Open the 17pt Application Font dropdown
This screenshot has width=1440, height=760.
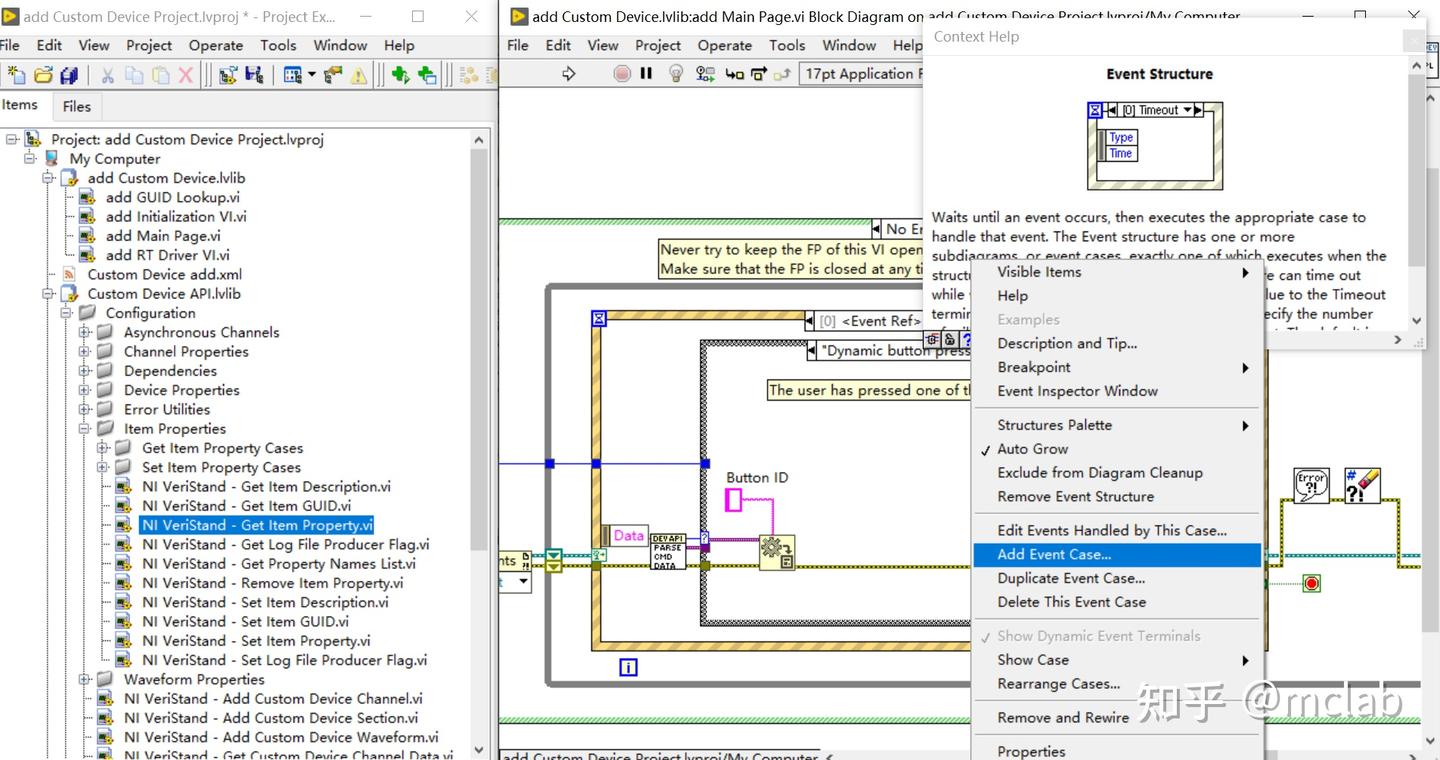(x=860, y=73)
